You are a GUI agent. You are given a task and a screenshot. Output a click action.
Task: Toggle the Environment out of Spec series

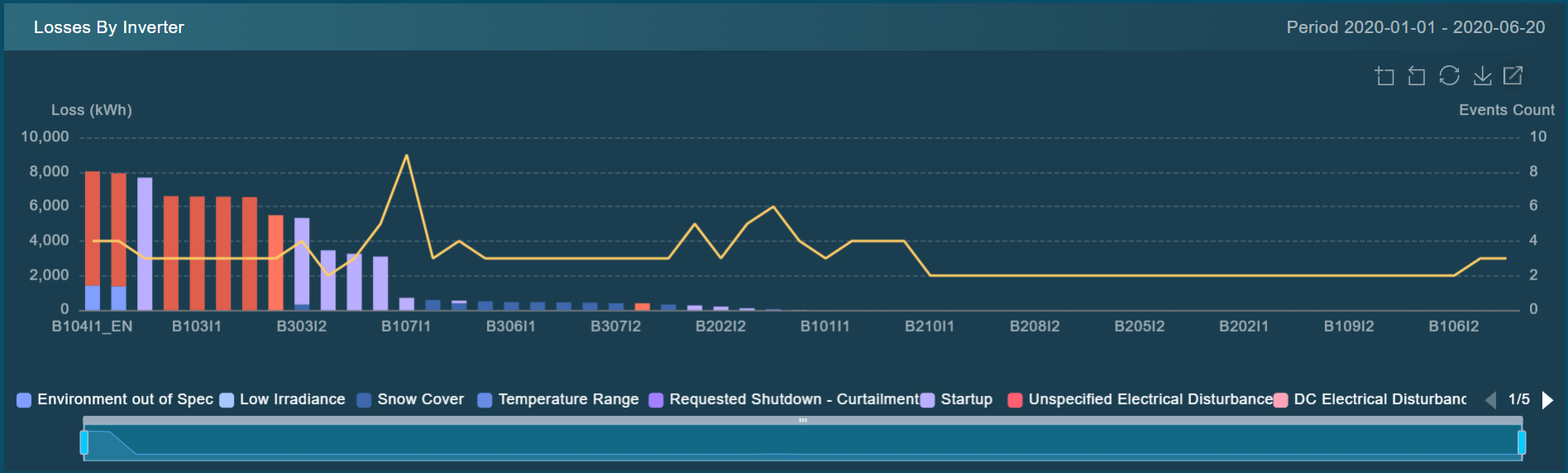[x=115, y=399]
